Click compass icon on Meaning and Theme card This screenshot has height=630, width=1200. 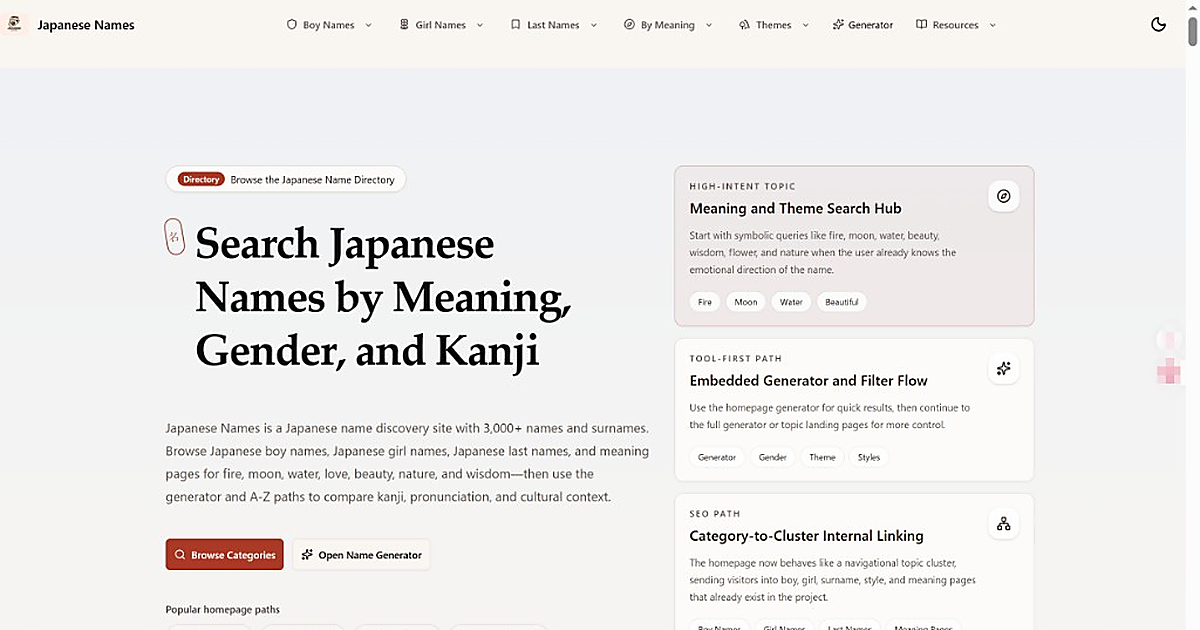pyautogui.click(x=1004, y=196)
